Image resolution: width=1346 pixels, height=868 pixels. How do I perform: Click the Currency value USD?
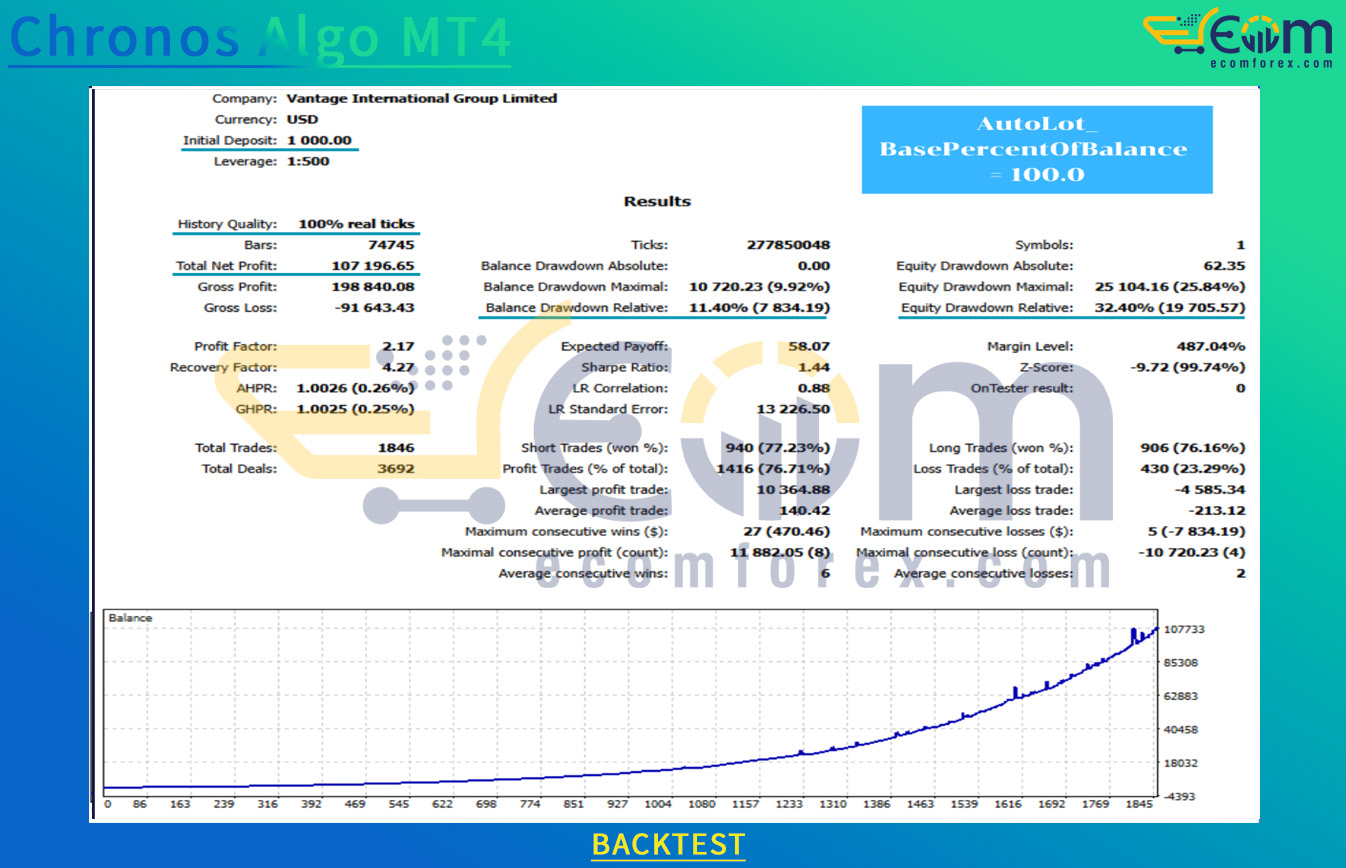302,120
